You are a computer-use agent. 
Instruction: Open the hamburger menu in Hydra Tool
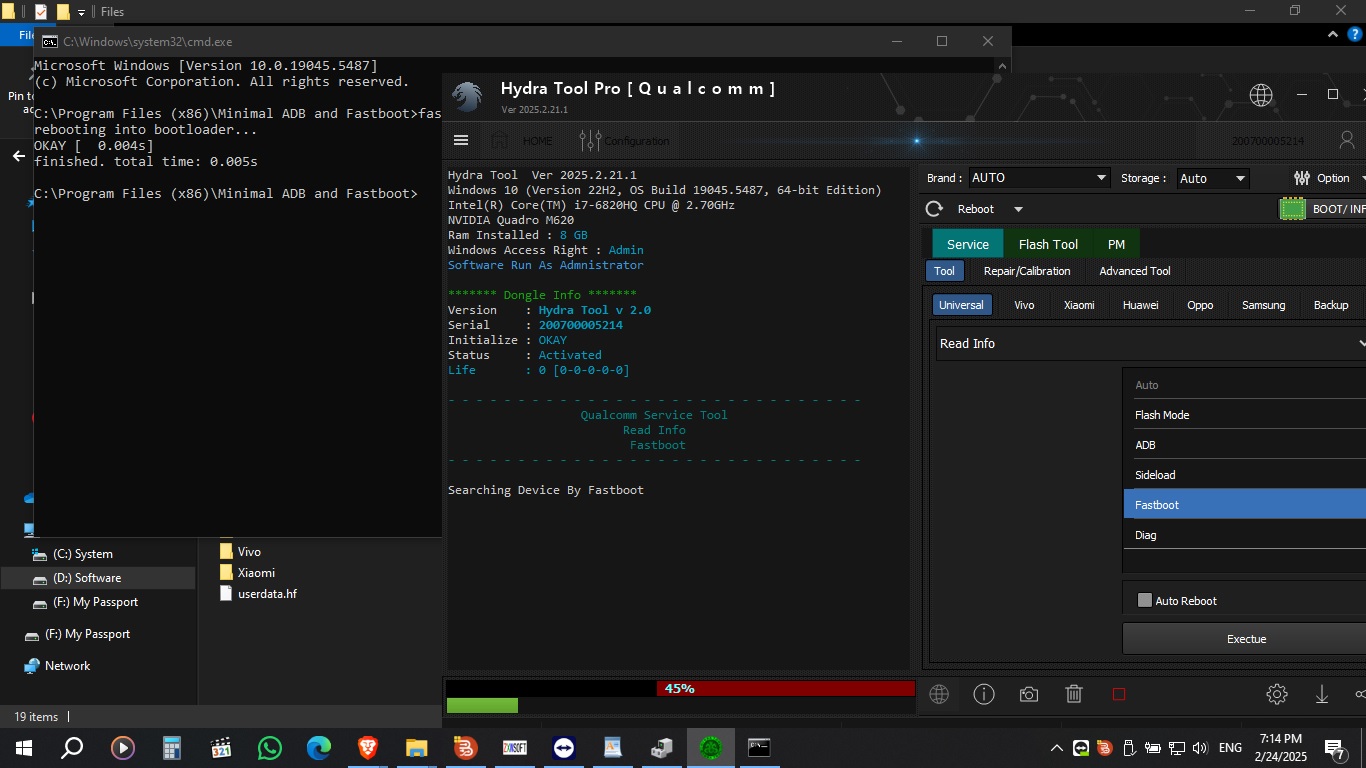pyautogui.click(x=460, y=140)
